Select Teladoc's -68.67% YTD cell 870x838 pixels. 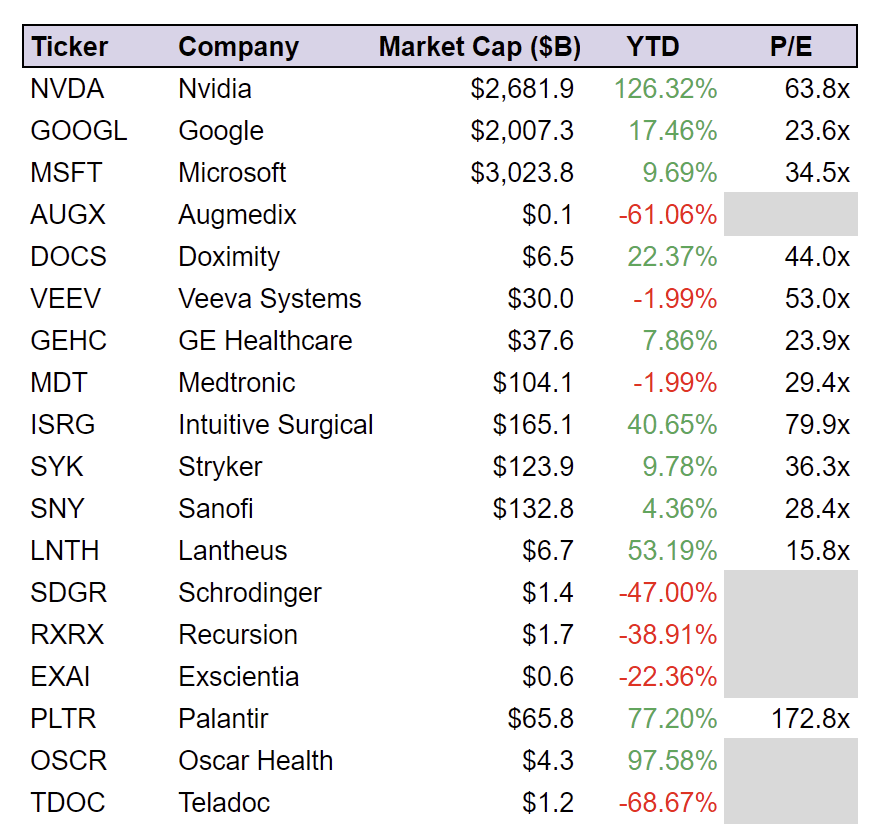pos(668,803)
